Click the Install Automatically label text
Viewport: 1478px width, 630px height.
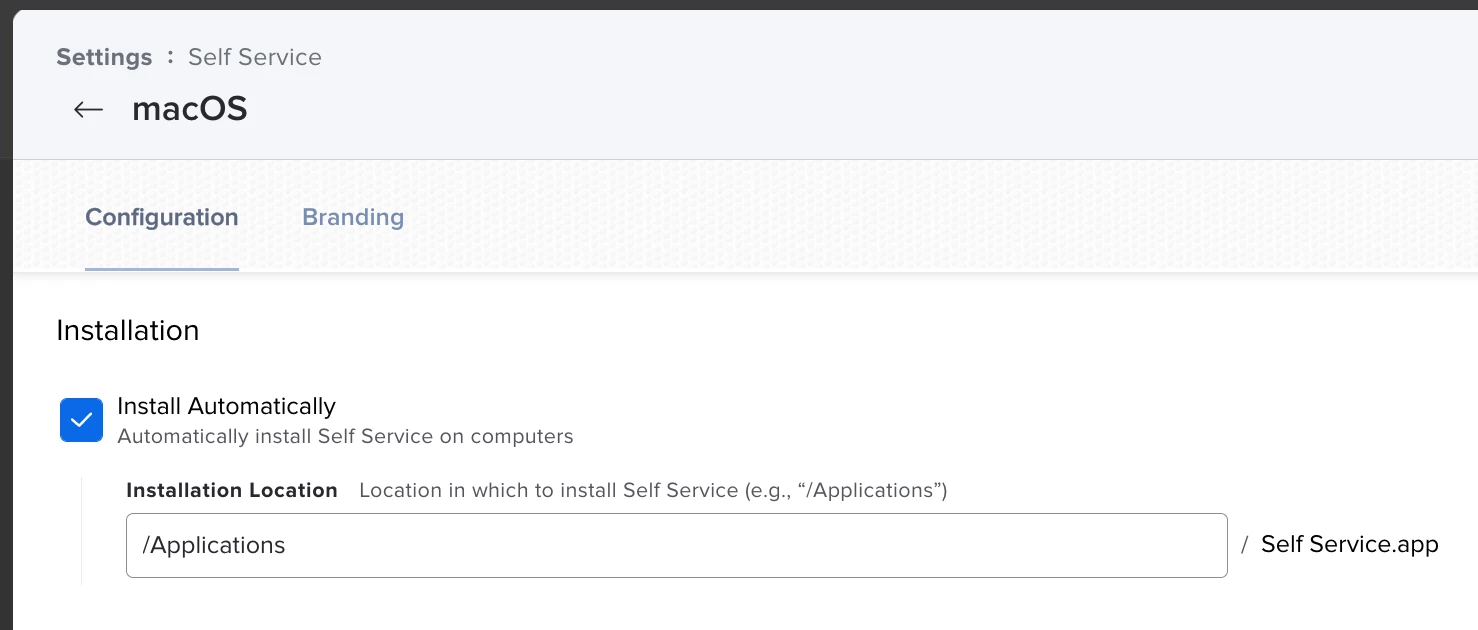click(226, 406)
